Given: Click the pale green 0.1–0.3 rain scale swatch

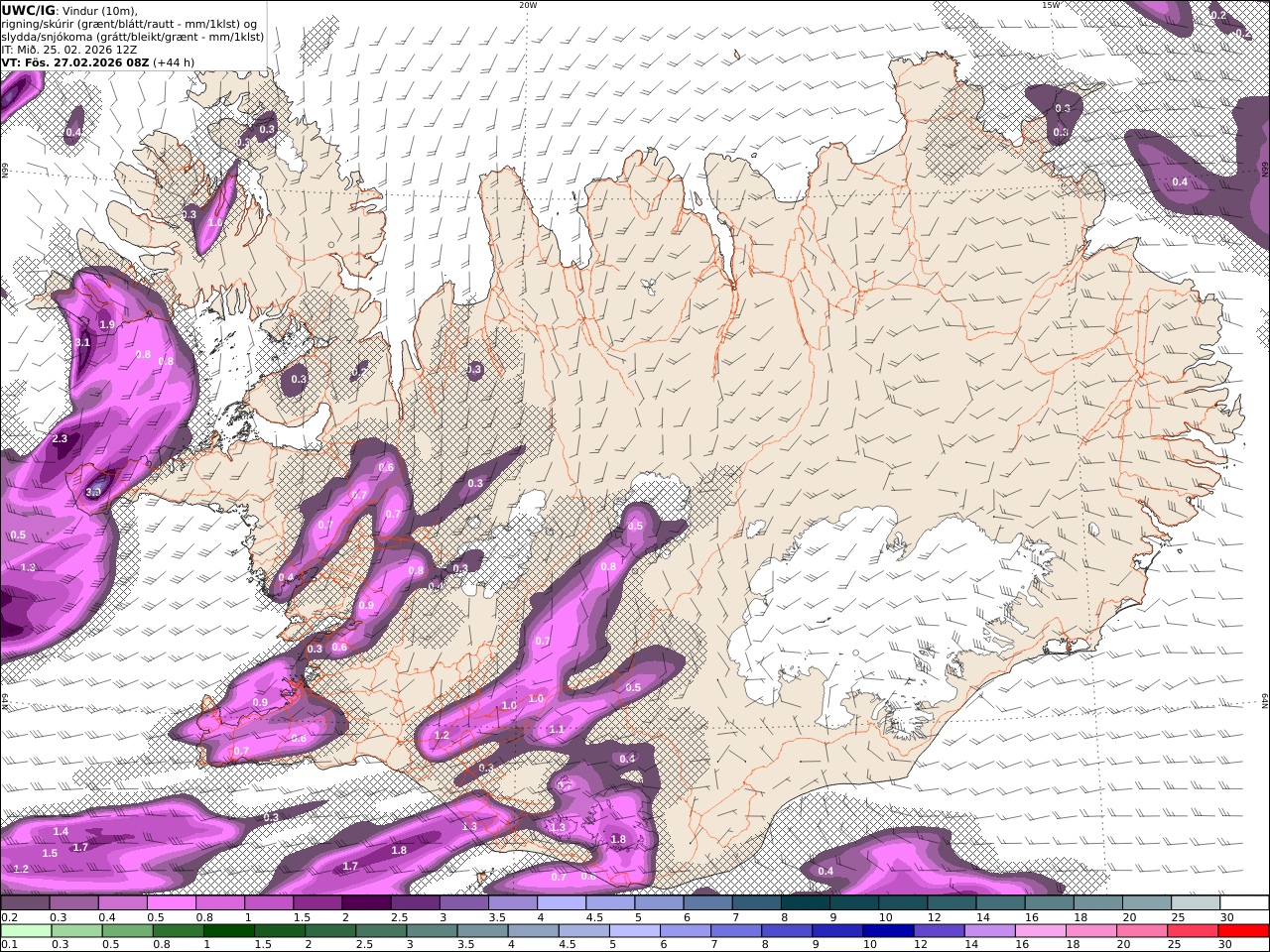Looking at the screenshot, I should coord(25,931).
